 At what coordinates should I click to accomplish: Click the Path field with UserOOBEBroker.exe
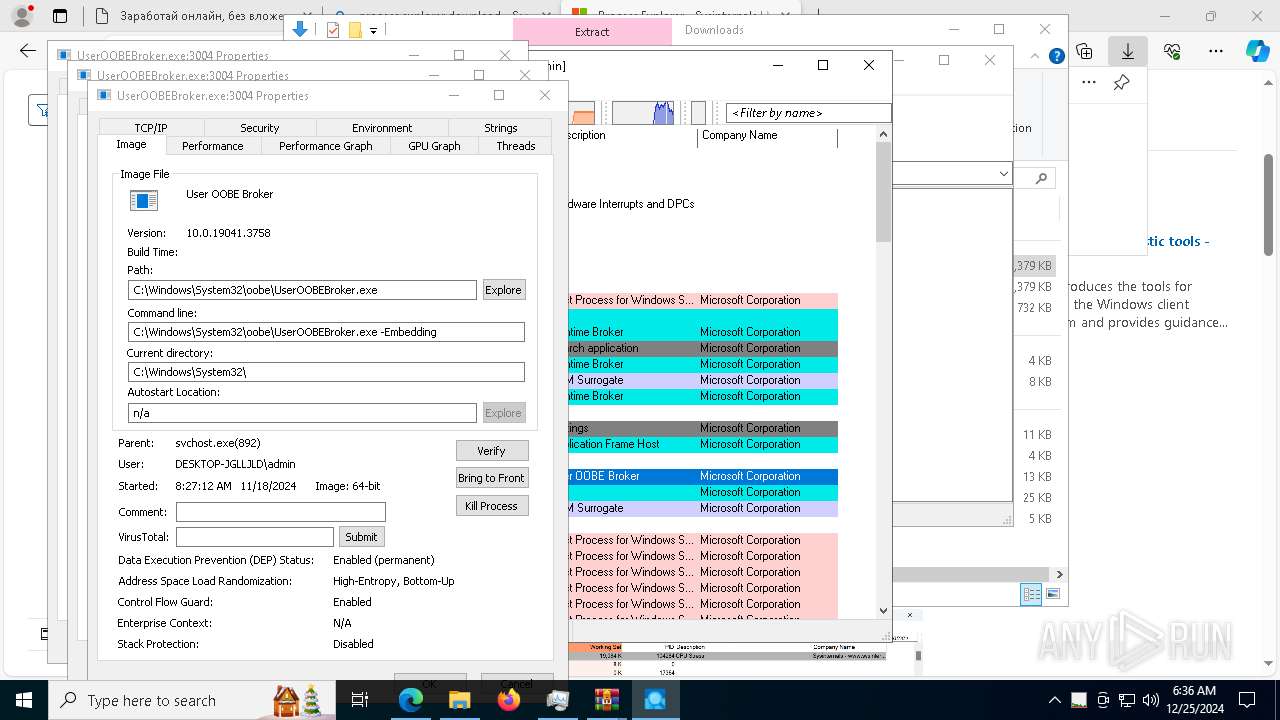click(x=302, y=290)
